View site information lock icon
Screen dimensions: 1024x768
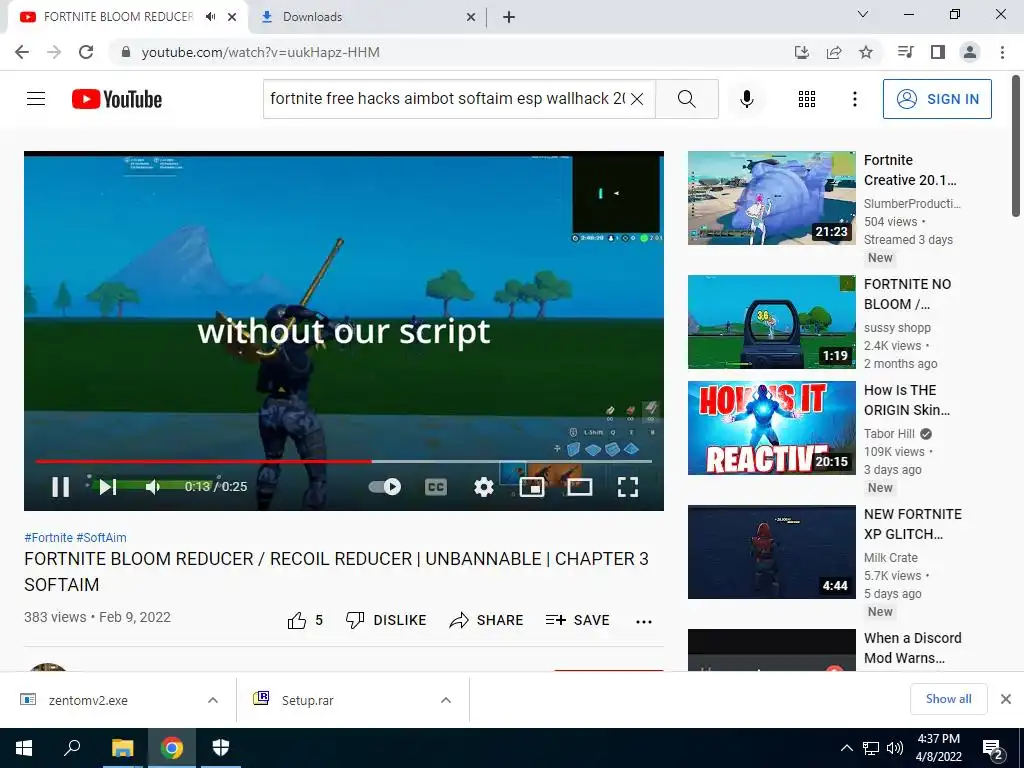click(127, 52)
